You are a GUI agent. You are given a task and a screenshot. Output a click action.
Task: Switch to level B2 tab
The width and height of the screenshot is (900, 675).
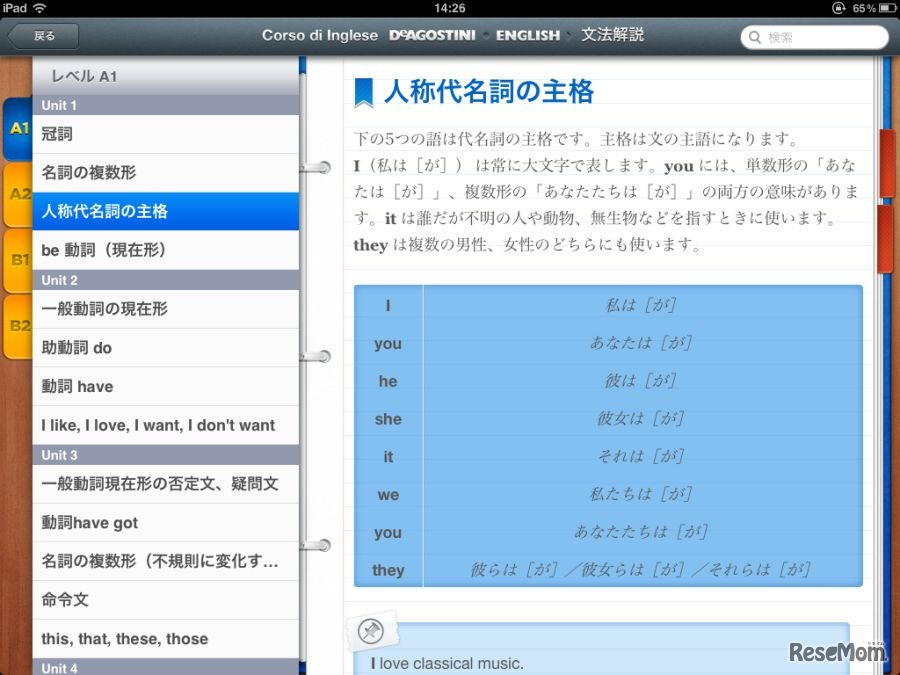point(17,326)
